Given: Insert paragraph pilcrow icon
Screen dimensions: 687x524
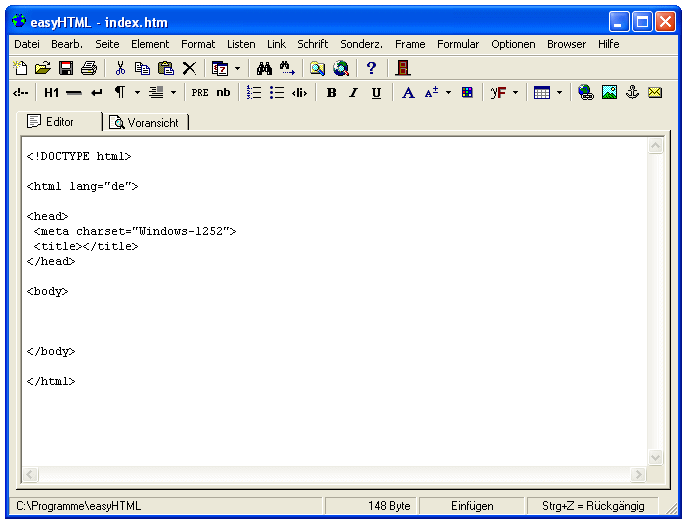Looking at the screenshot, I should [120, 93].
